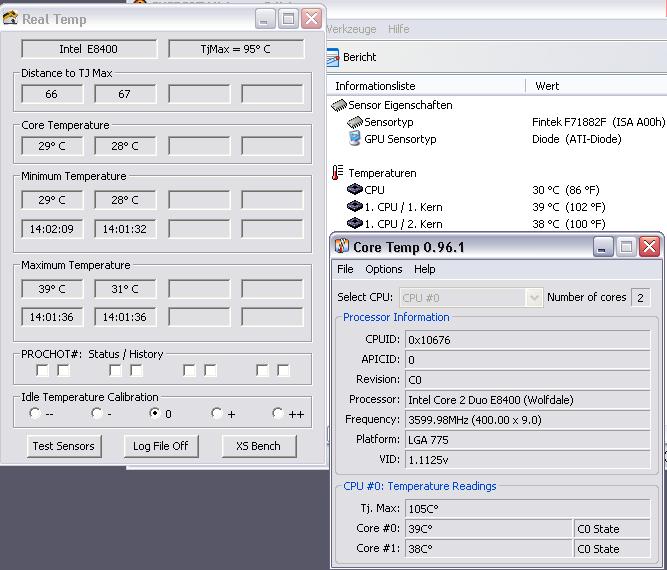Click the maximum temperature 31° C field
This screenshot has height=570, width=667.
[x=125, y=289]
